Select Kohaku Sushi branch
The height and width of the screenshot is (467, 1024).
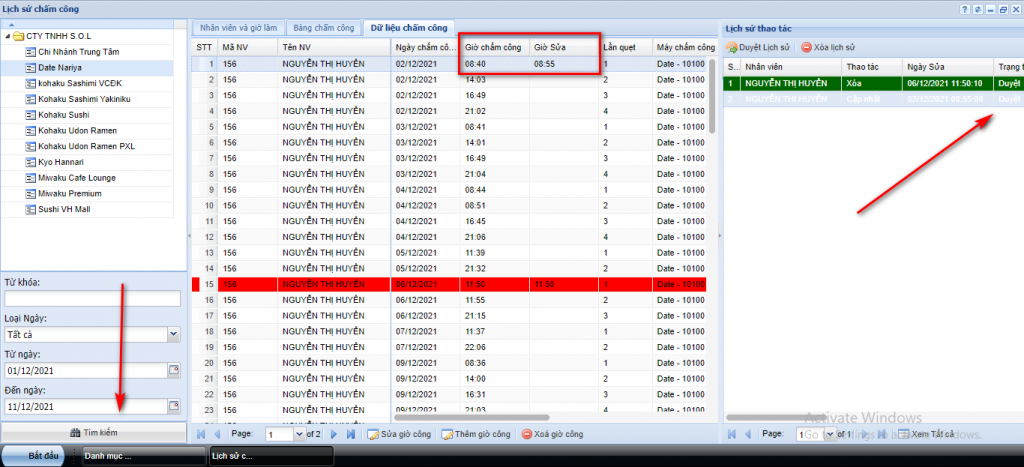[64, 115]
